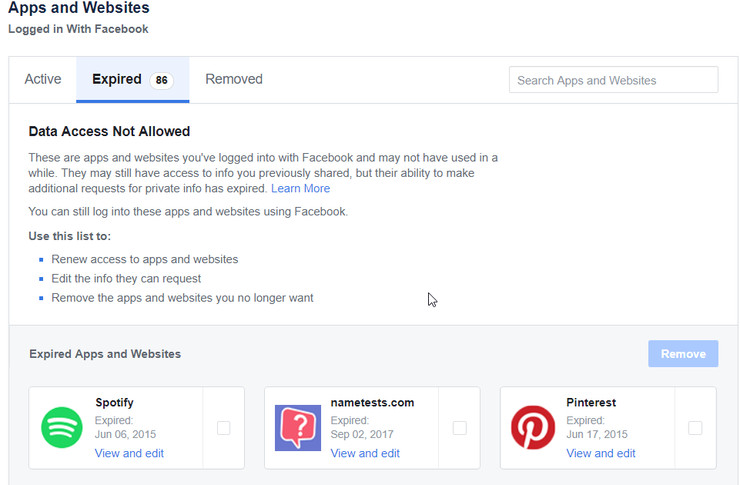Click the nametests.com app icon
This screenshot has width=740, height=485.
pyautogui.click(x=297, y=427)
